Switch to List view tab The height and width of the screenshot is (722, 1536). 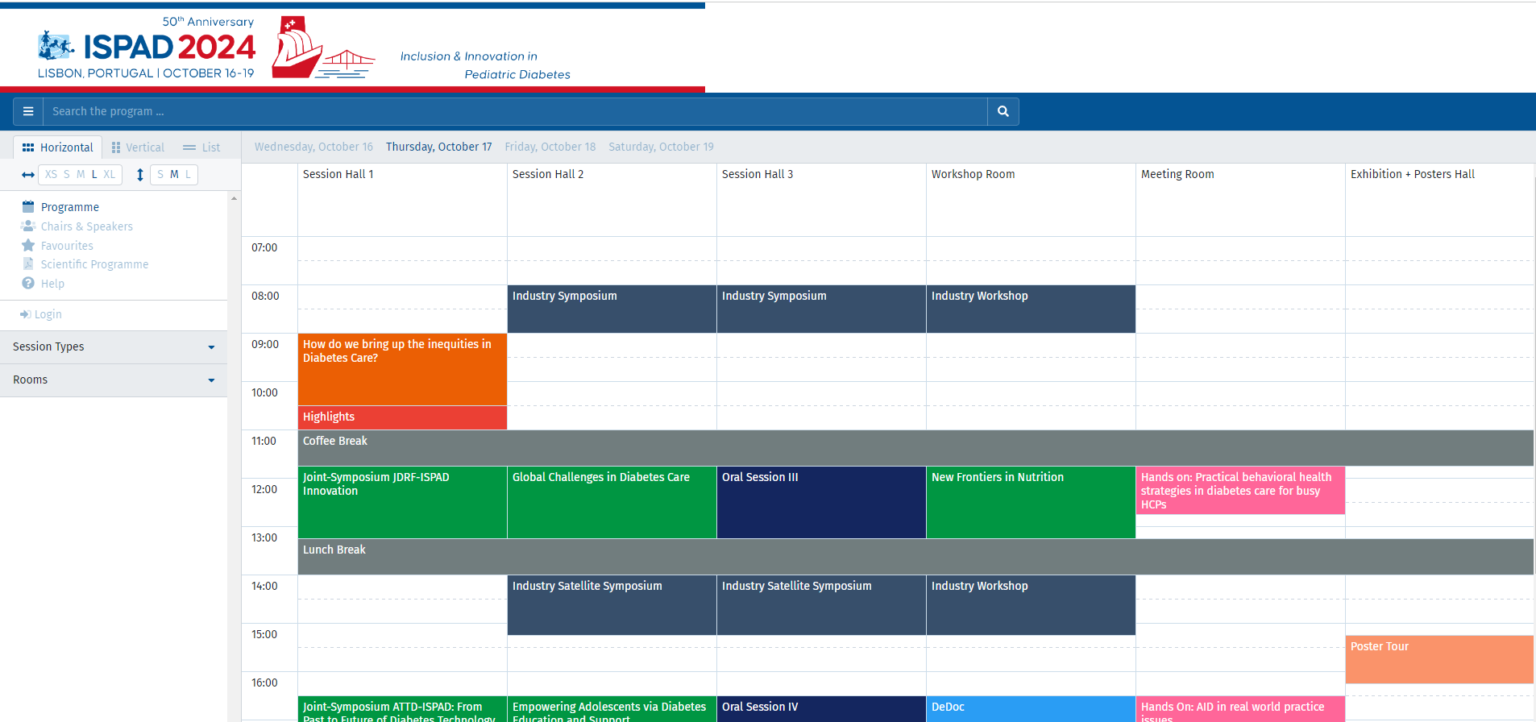click(201, 148)
